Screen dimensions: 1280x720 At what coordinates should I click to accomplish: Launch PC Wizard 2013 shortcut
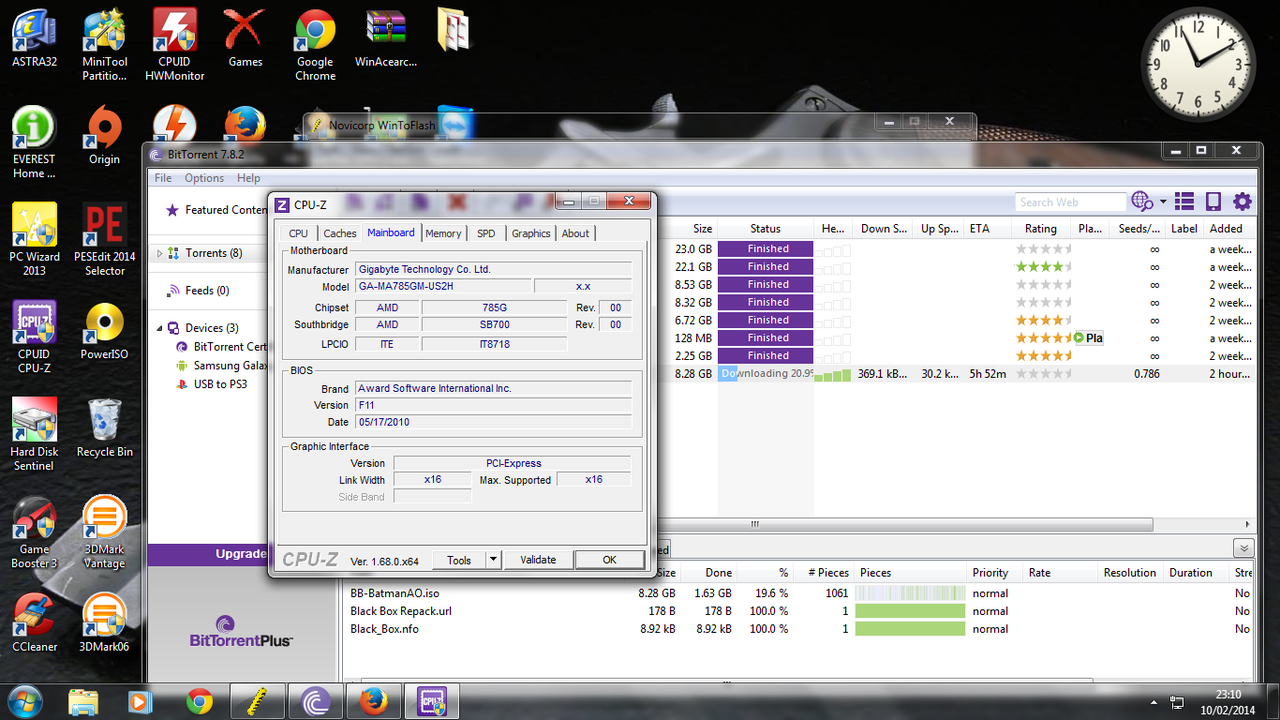tap(34, 240)
